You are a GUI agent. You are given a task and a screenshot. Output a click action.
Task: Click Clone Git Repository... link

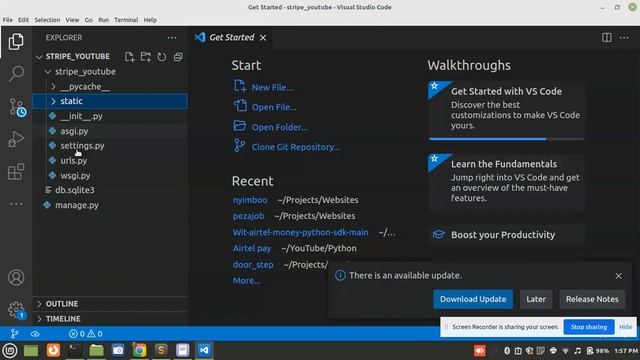pos(296,147)
